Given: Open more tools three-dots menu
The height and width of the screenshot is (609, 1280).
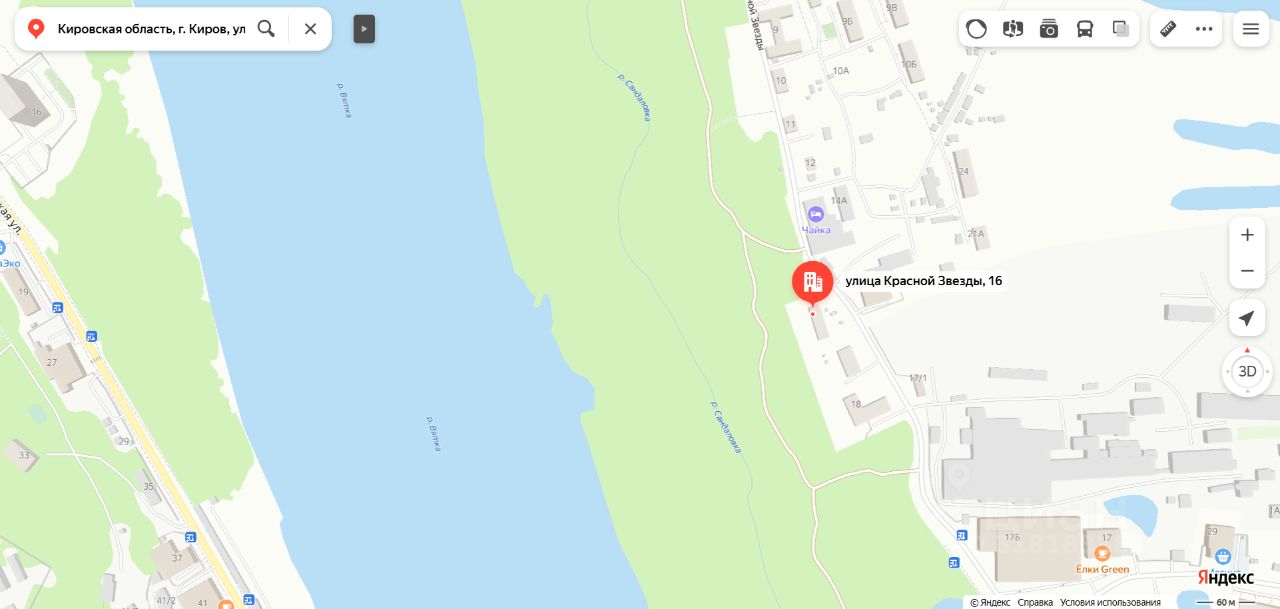Looking at the screenshot, I should coord(1204,29).
